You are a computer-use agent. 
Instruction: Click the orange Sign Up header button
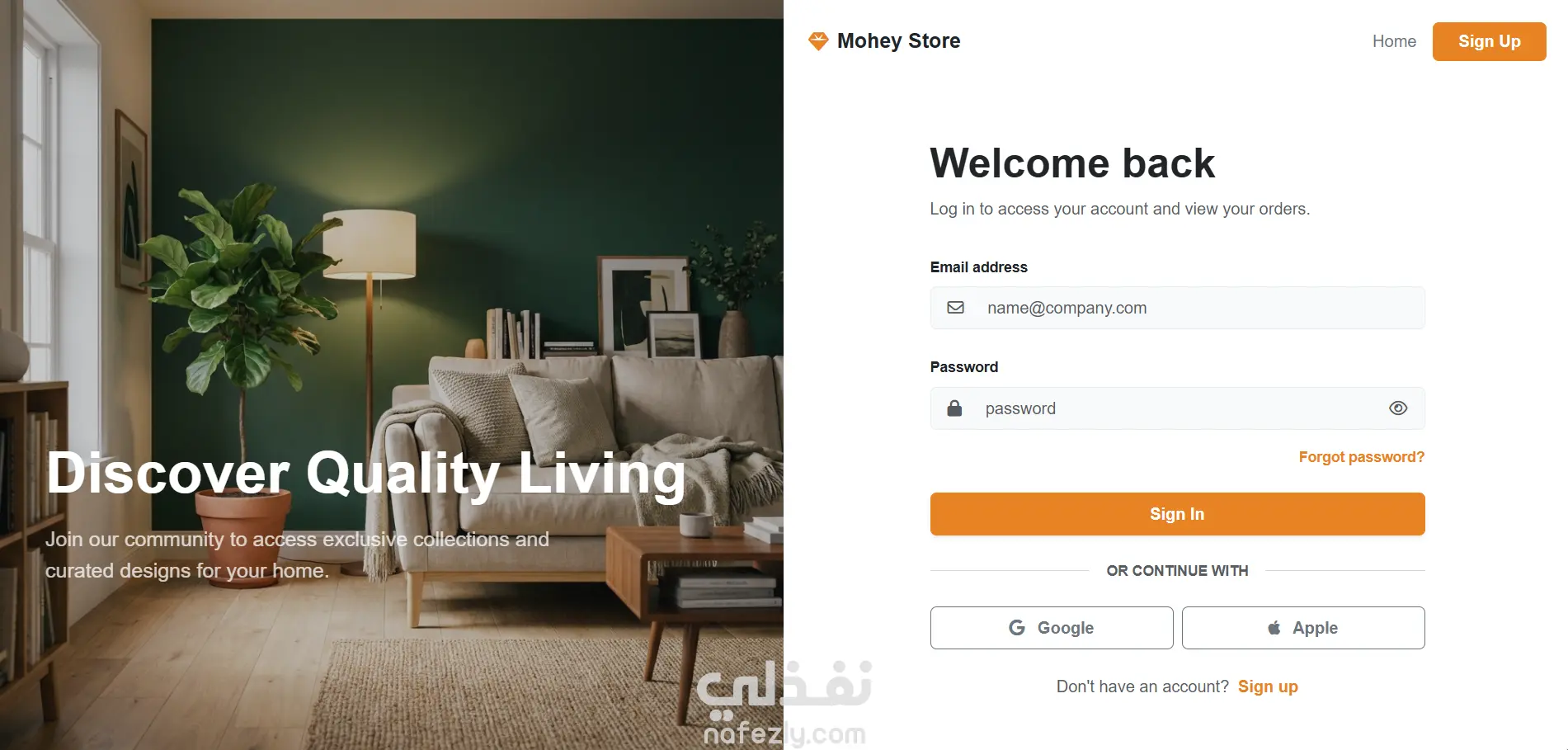(x=1489, y=41)
